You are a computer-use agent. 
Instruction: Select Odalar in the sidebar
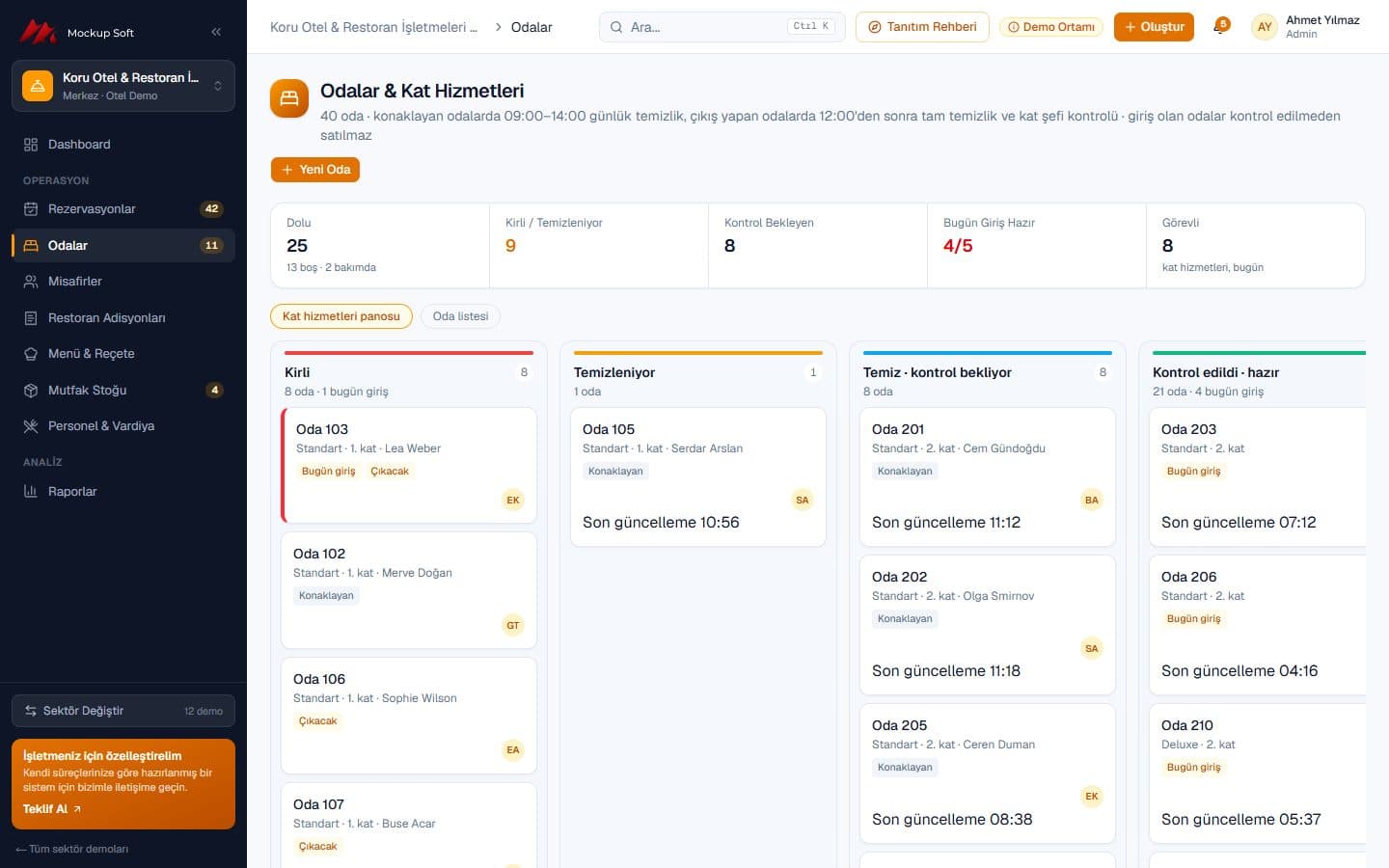coord(123,245)
